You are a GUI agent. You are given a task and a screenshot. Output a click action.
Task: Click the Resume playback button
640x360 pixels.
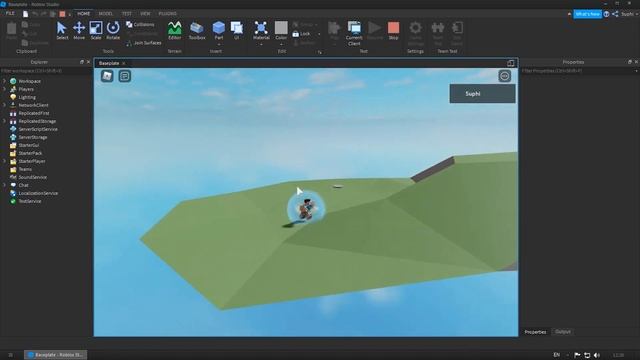click(374, 28)
